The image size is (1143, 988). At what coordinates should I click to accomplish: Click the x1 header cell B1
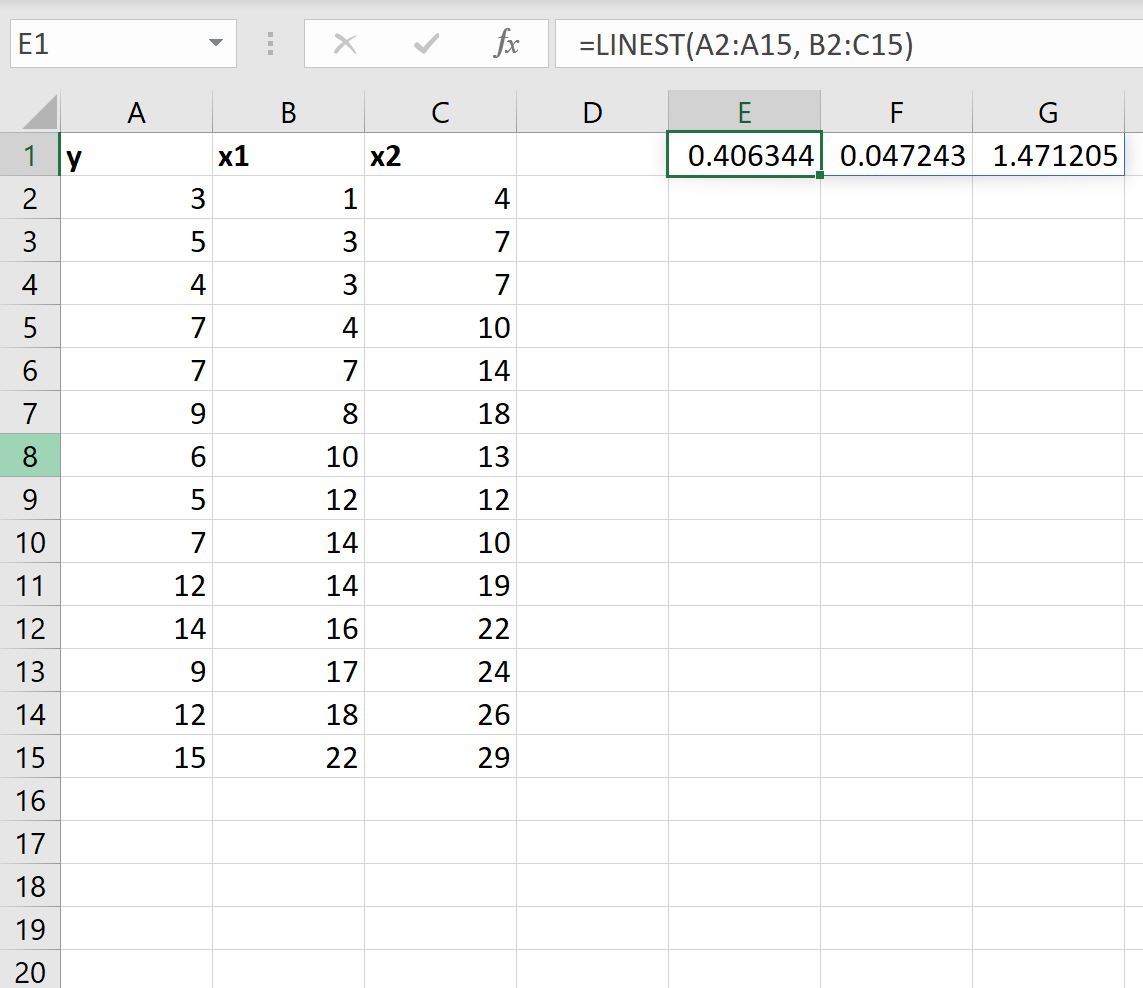pyautogui.click(x=288, y=155)
